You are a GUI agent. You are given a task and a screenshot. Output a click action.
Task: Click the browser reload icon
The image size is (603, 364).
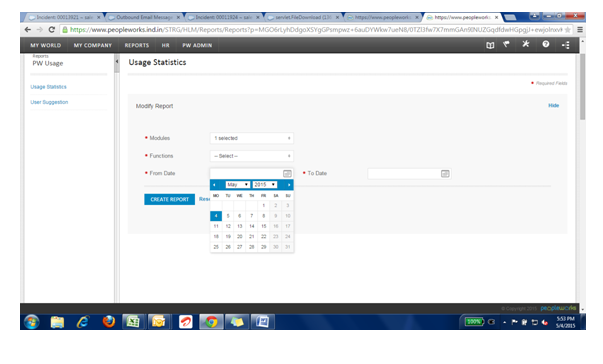pyautogui.click(x=52, y=30)
